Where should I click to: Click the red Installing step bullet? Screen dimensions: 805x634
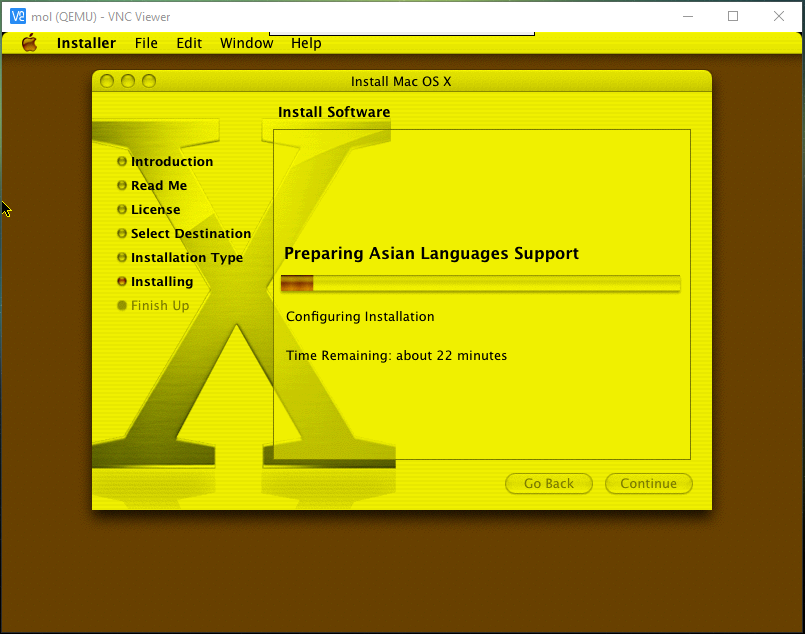(122, 281)
